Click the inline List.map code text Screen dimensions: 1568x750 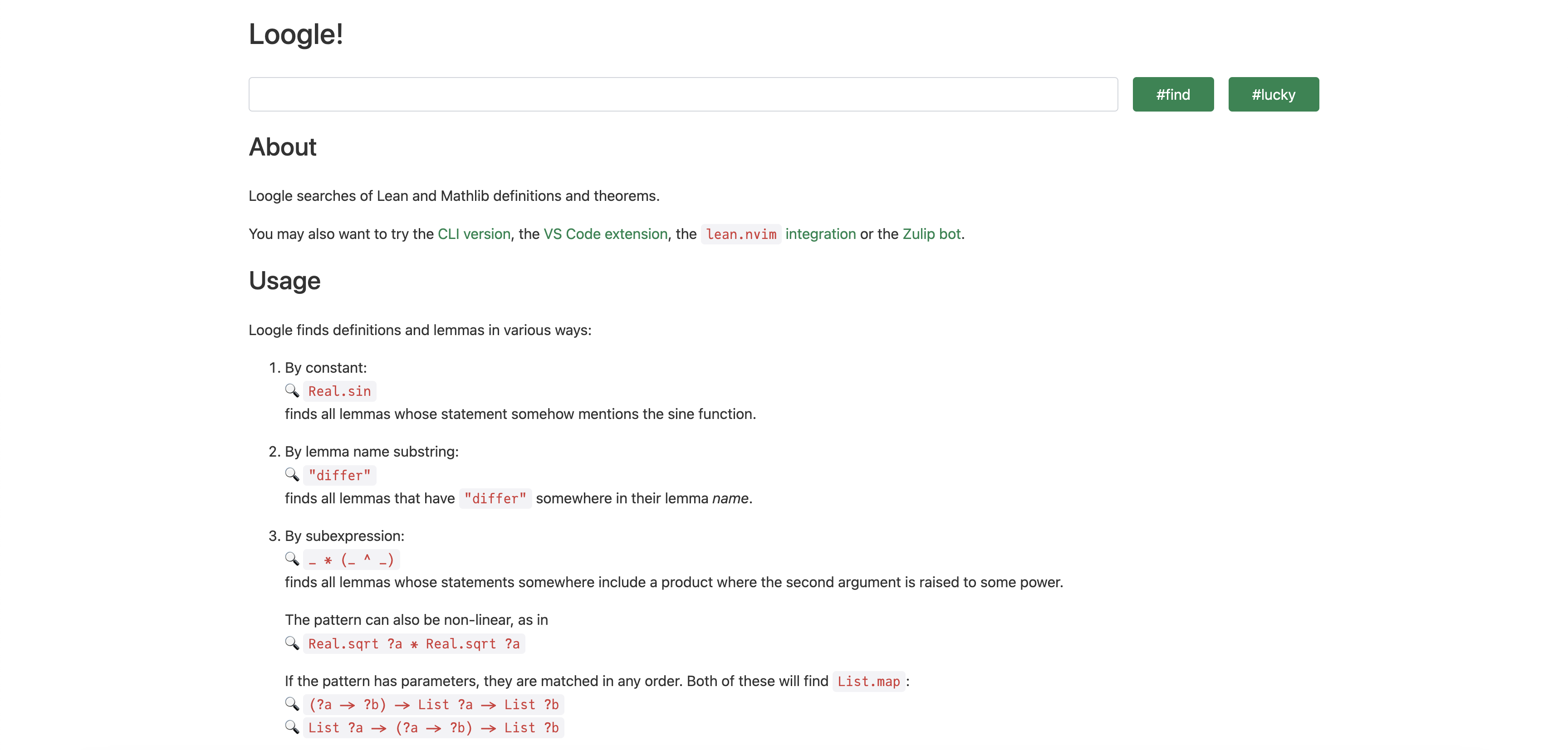[868, 681]
